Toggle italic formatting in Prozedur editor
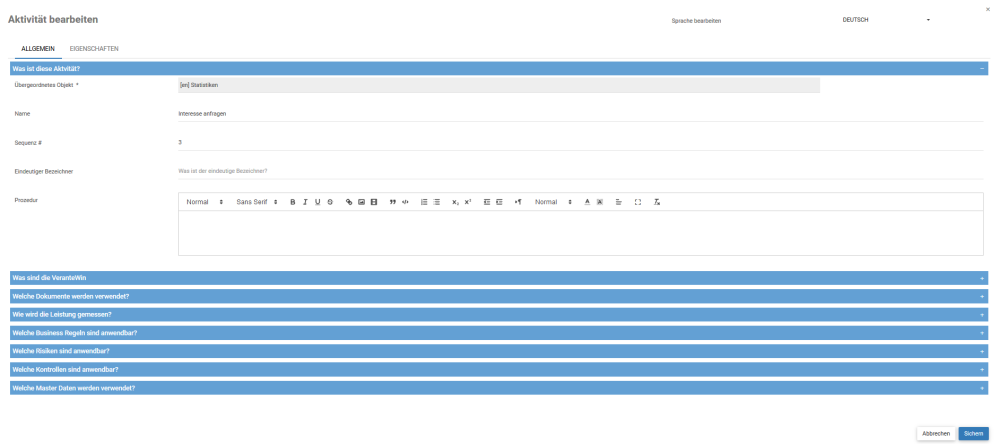This screenshot has height=444, width=1000. tap(305, 202)
